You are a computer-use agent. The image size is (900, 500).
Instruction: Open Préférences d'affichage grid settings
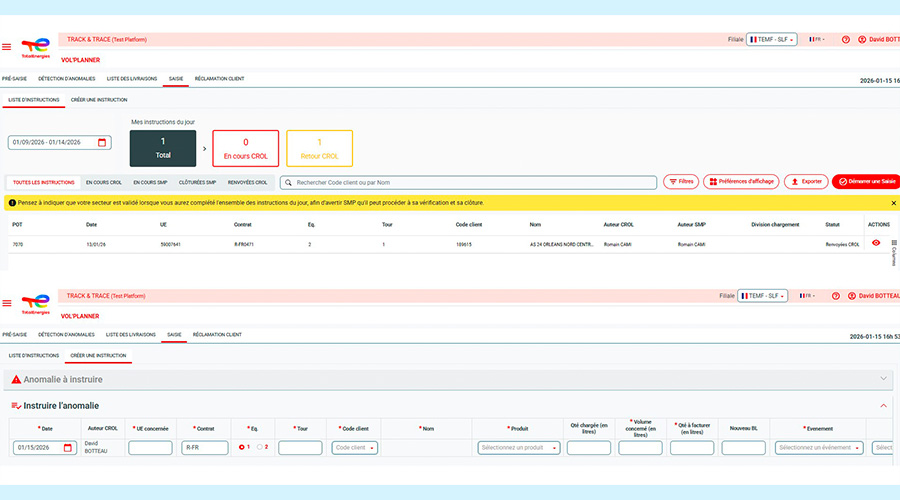click(x=741, y=182)
